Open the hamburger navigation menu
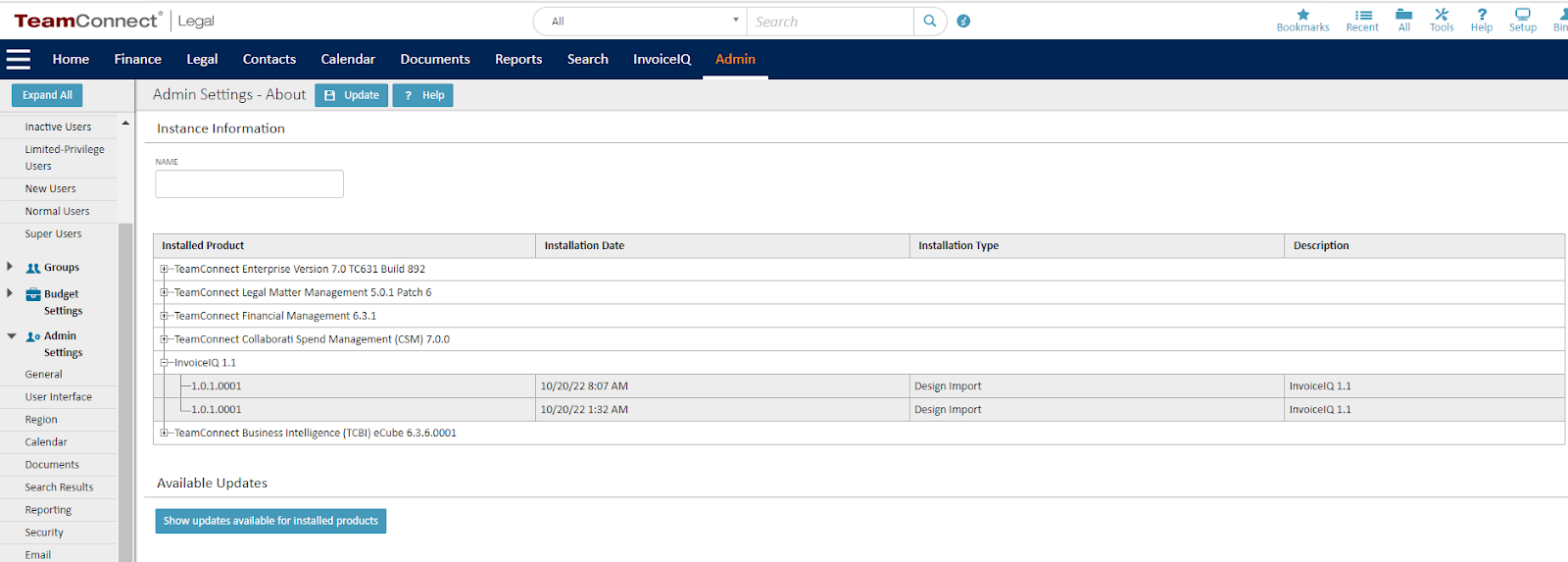 (x=19, y=60)
